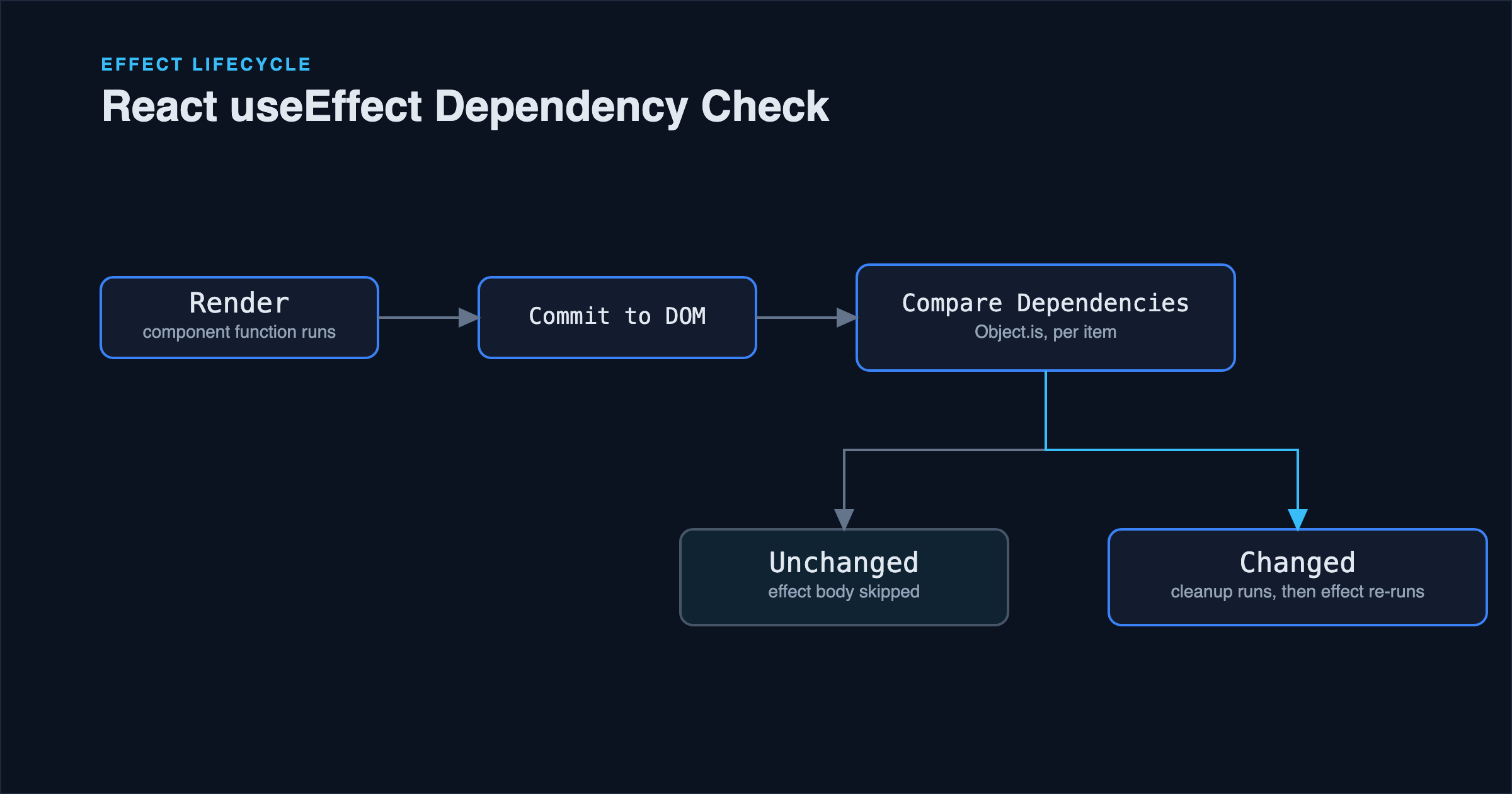The width and height of the screenshot is (1512, 794).
Task: Select the Compare Dependencies node
Action: pyautogui.click(x=1046, y=318)
